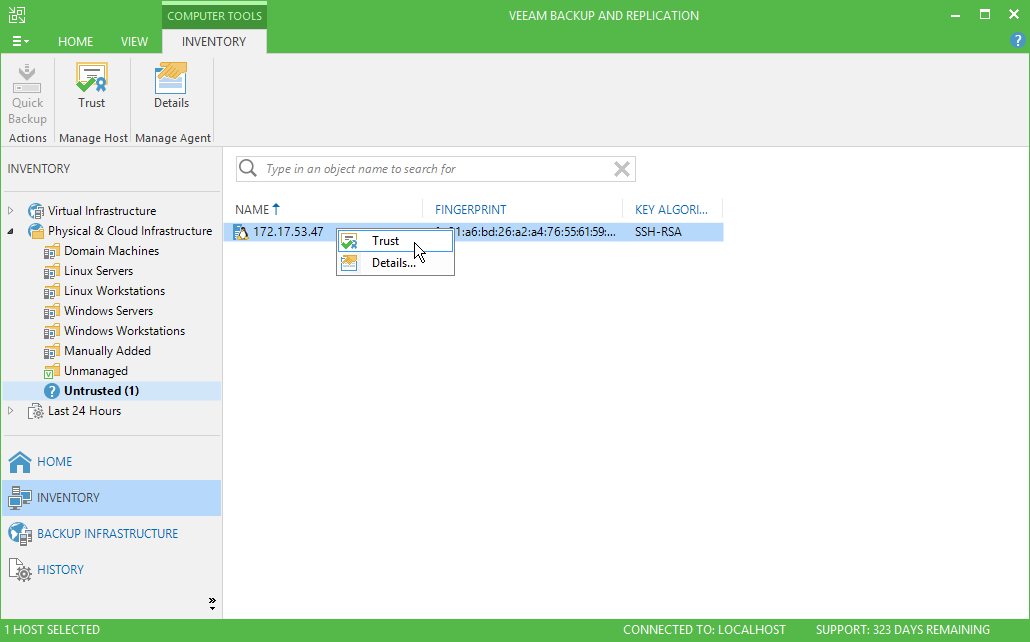Click the HOME house icon

click(x=20, y=462)
